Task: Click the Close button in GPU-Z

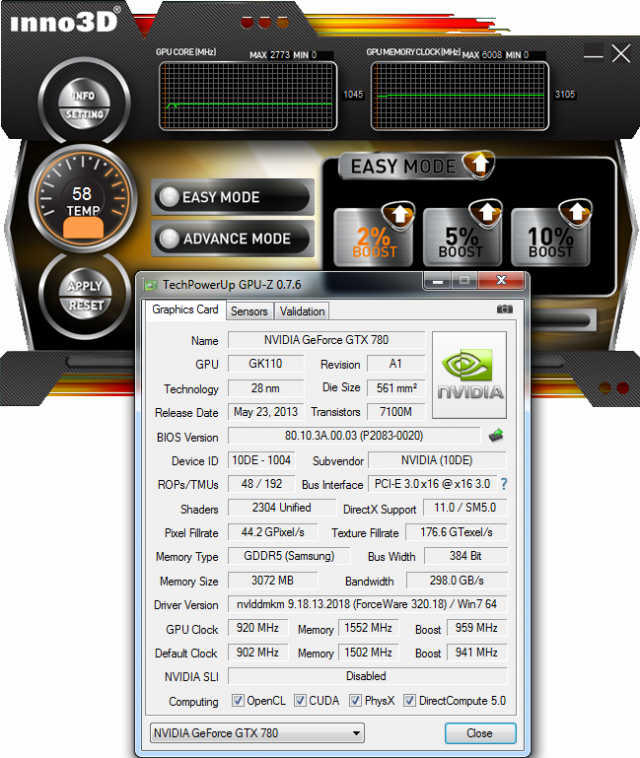Action: 480,733
